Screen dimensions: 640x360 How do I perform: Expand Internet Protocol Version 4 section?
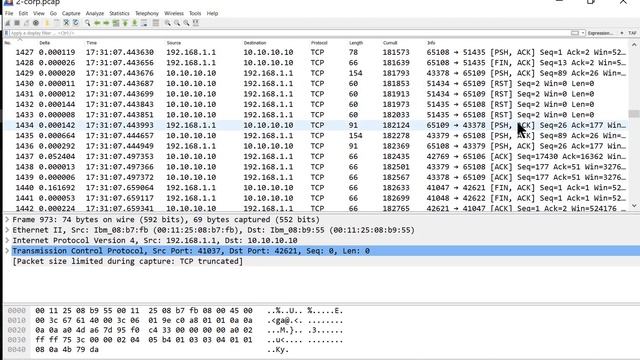click(7, 240)
